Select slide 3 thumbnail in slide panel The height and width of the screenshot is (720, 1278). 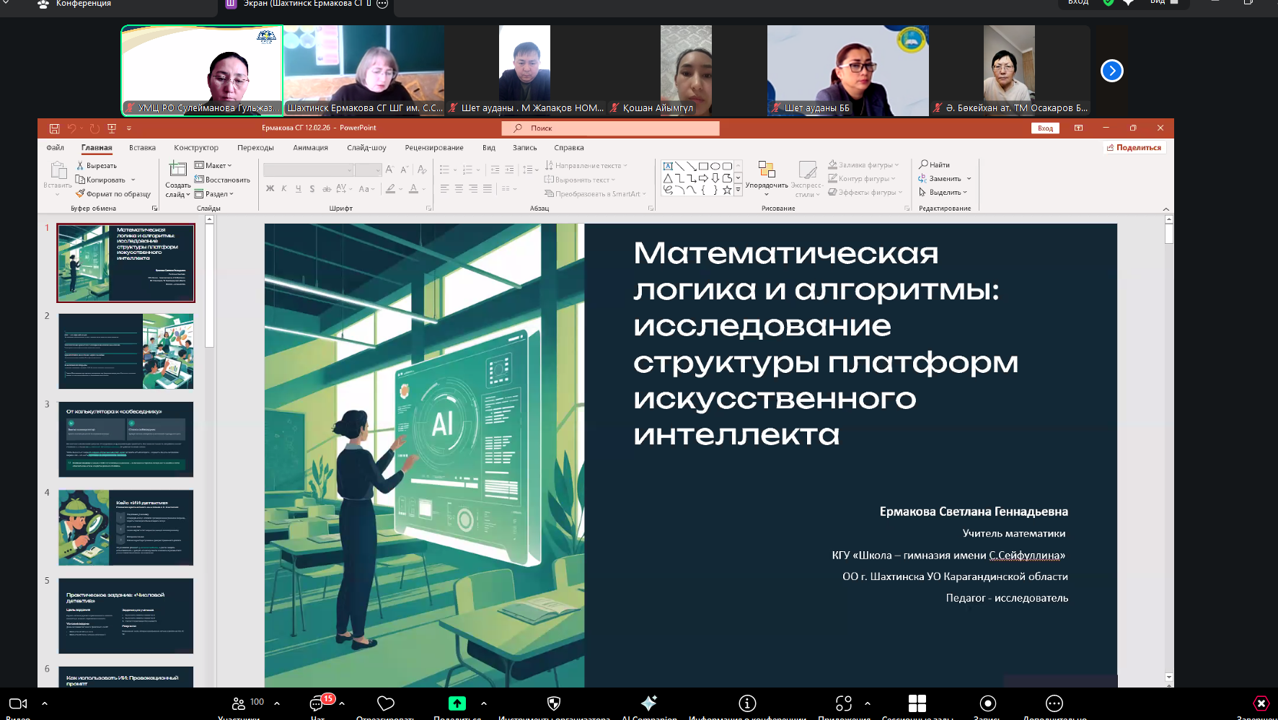(x=125, y=440)
